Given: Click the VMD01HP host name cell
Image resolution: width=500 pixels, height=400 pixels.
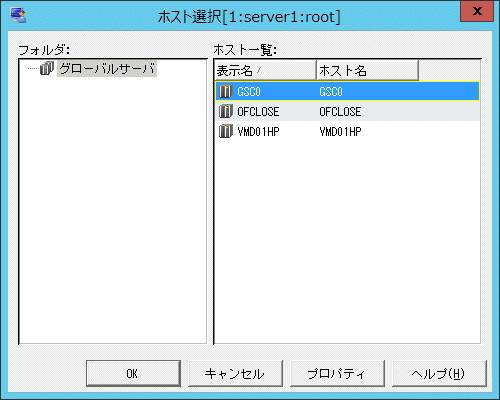Looking at the screenshot, I should click(340, 132).
